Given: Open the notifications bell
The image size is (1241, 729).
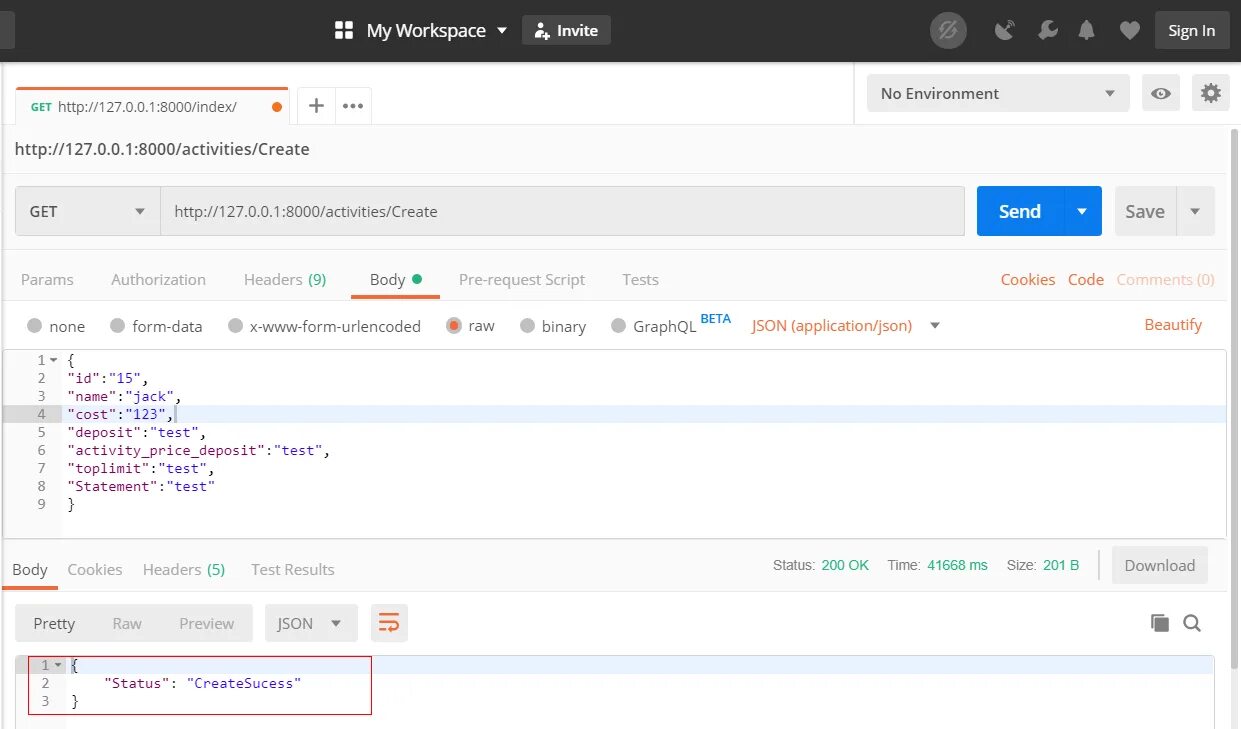Looking at the screenshot, I should (x=1087, y=31).
